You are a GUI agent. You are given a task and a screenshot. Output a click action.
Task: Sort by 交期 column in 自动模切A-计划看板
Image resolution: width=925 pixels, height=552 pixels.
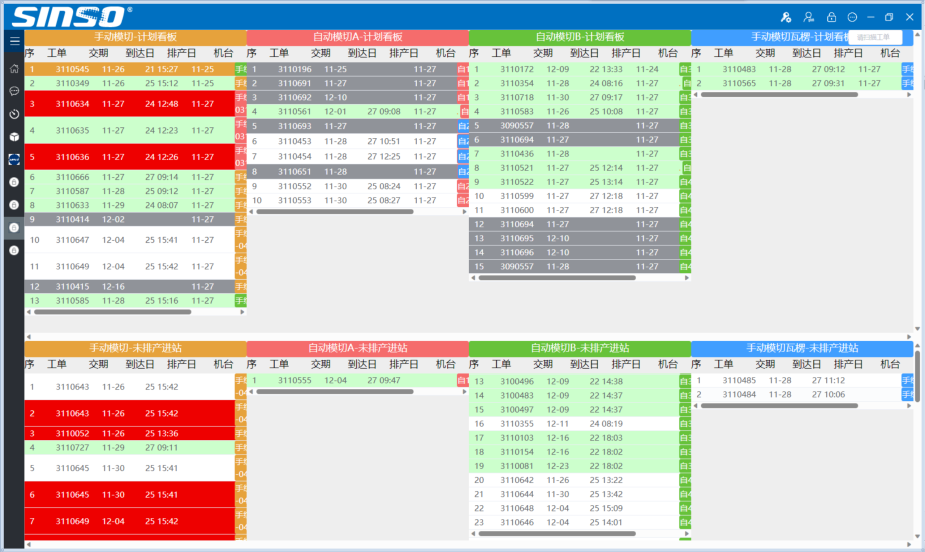[x=320, y=53]
